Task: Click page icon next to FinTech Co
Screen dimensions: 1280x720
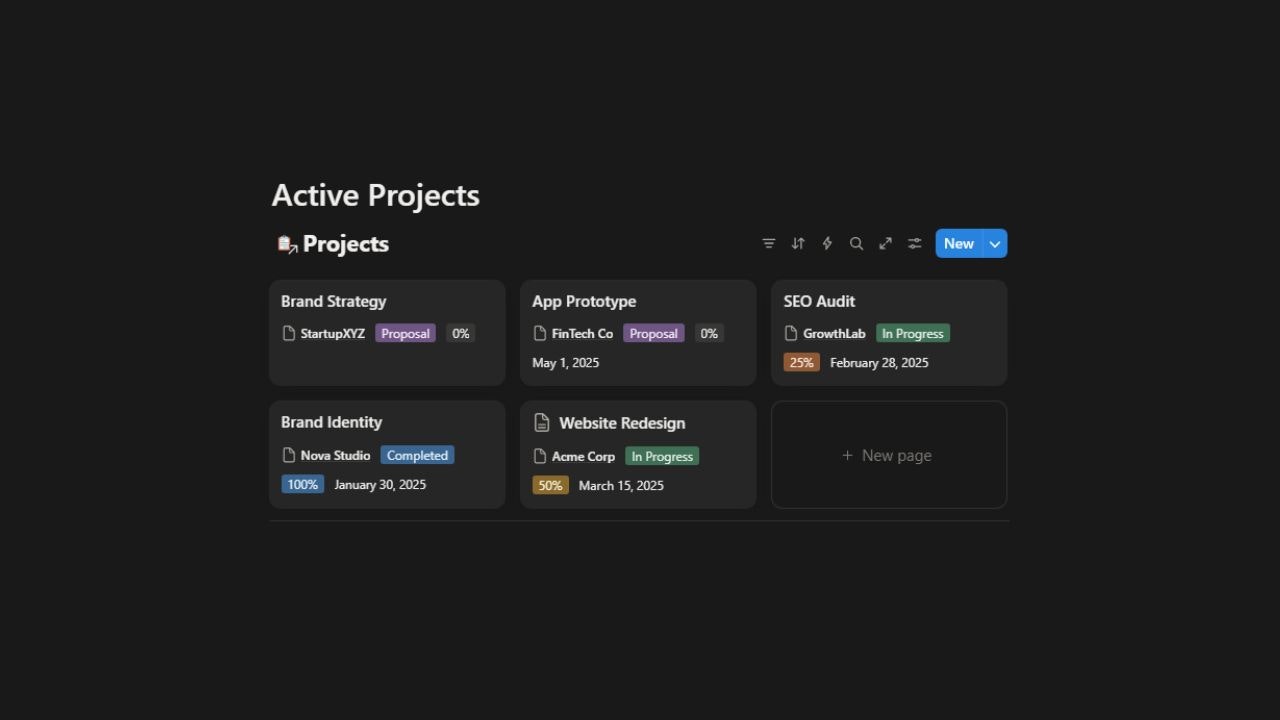Action: (x=540, y=334)
